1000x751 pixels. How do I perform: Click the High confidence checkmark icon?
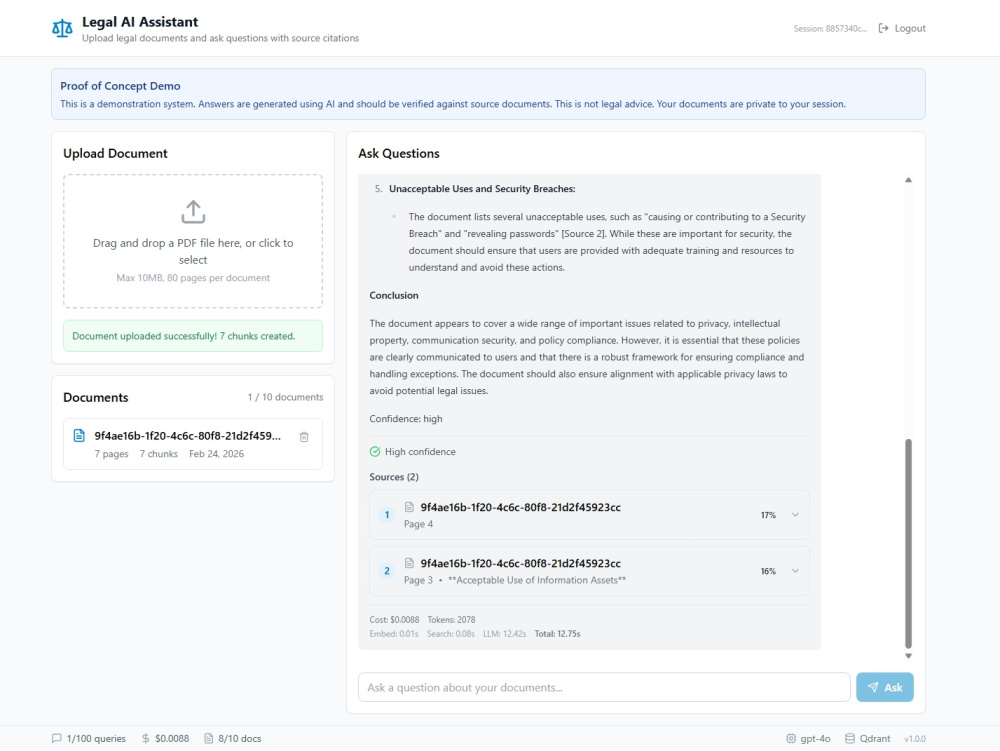coord(375,451)
